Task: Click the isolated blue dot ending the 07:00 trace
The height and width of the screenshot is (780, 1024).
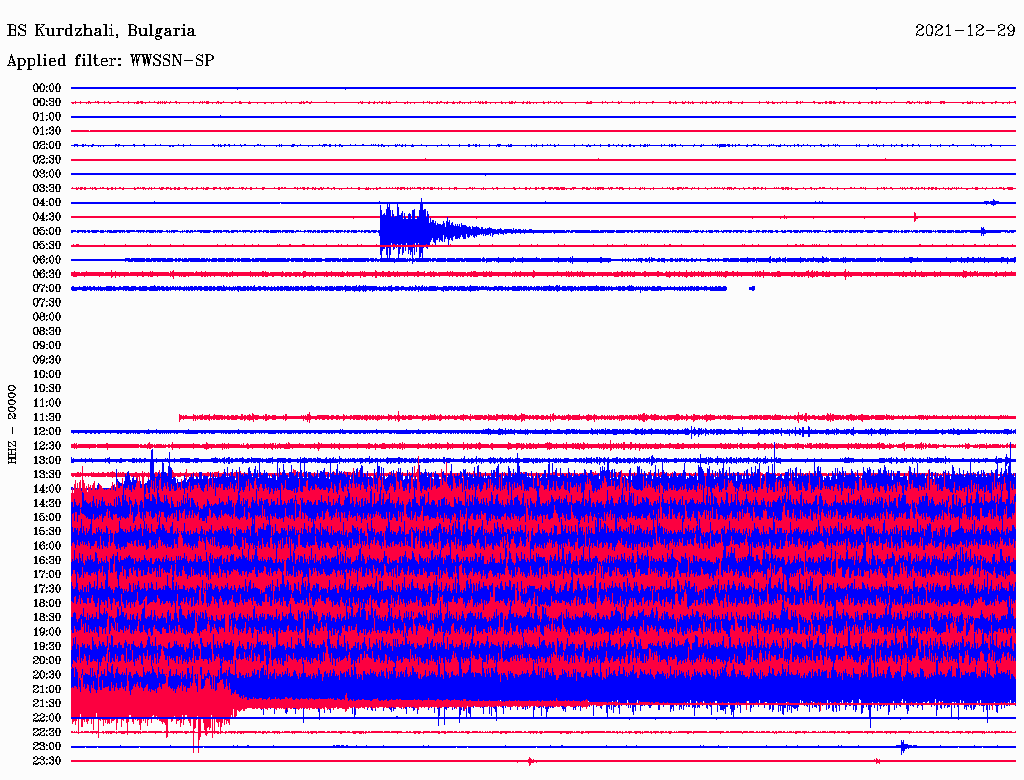Action: [x=752, y=288]
